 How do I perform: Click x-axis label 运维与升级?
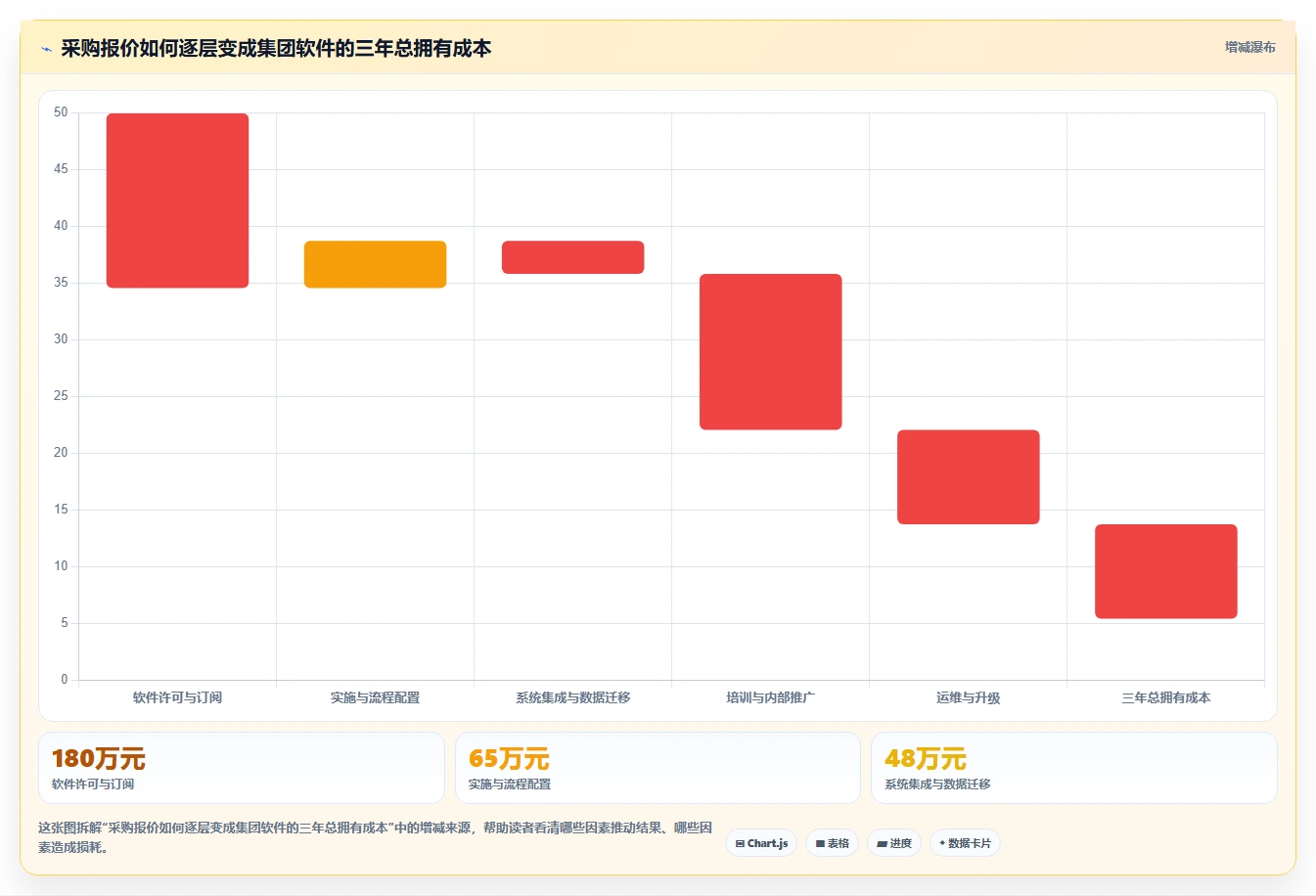968,697
